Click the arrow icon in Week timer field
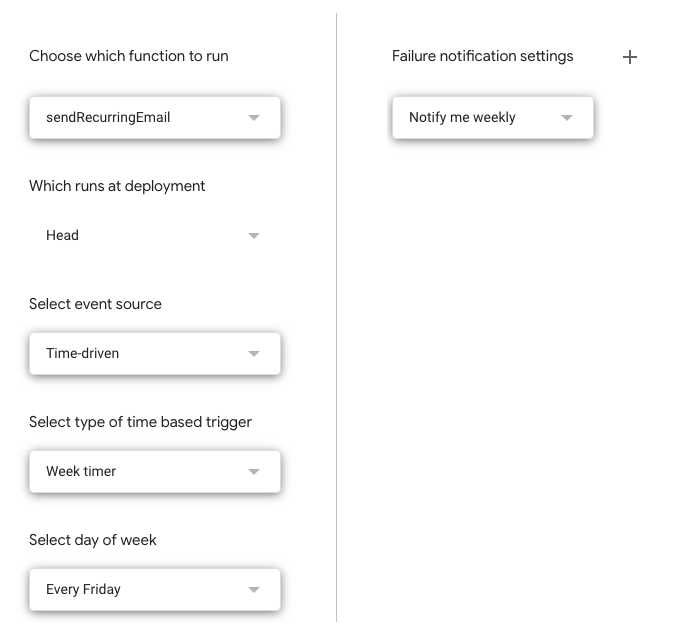The width and height of the screenshot is (675, 624). tap(254, 472)
